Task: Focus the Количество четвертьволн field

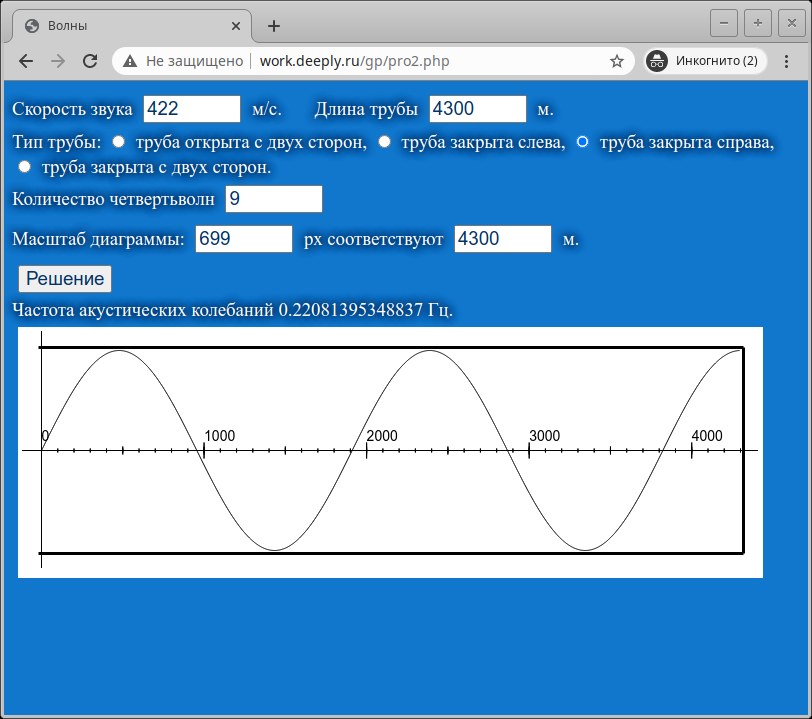Action: [274, 199]
